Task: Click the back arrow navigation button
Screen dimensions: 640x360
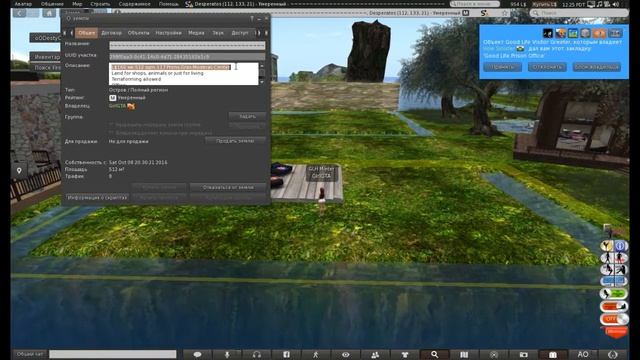Action: click(19, 13)
